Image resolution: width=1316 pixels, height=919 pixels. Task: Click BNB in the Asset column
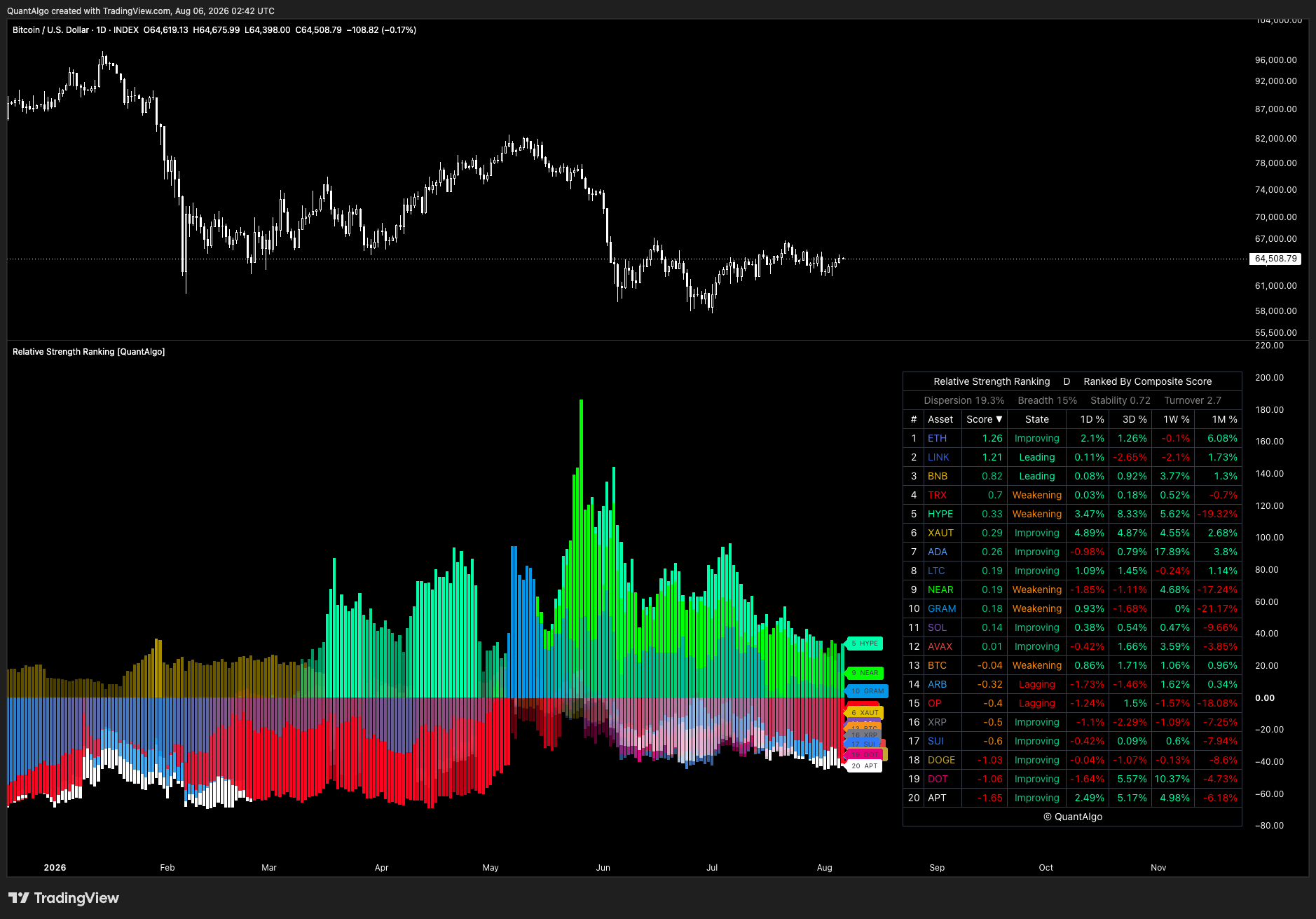coord(938,476)
